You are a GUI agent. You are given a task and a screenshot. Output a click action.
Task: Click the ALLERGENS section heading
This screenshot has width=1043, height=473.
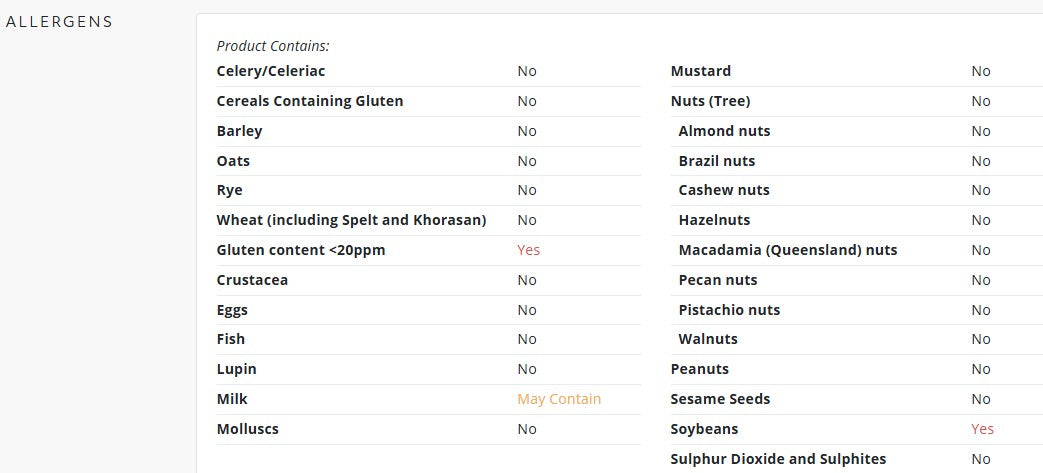point(59,22)
